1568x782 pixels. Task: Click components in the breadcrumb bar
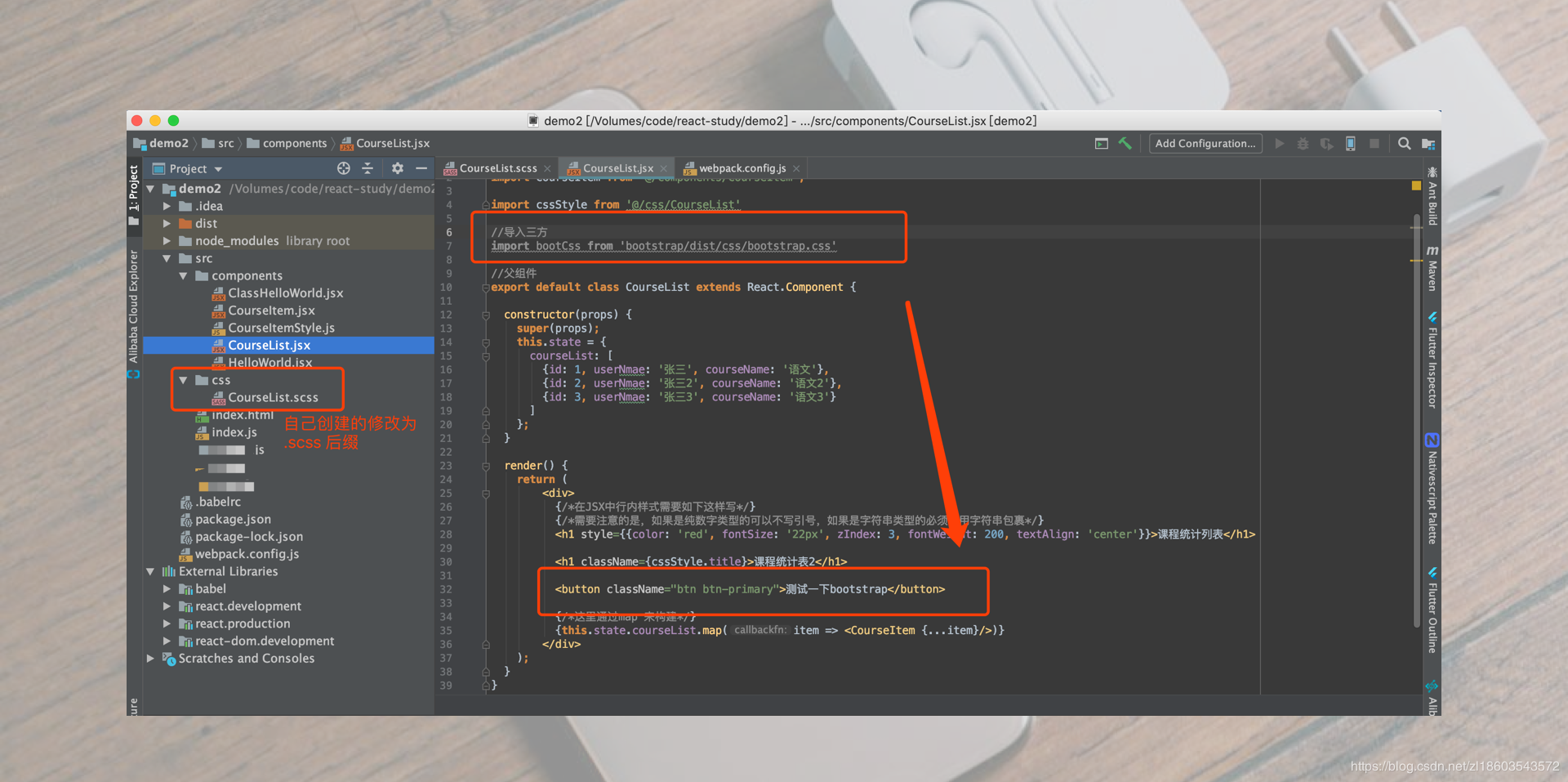287,144
